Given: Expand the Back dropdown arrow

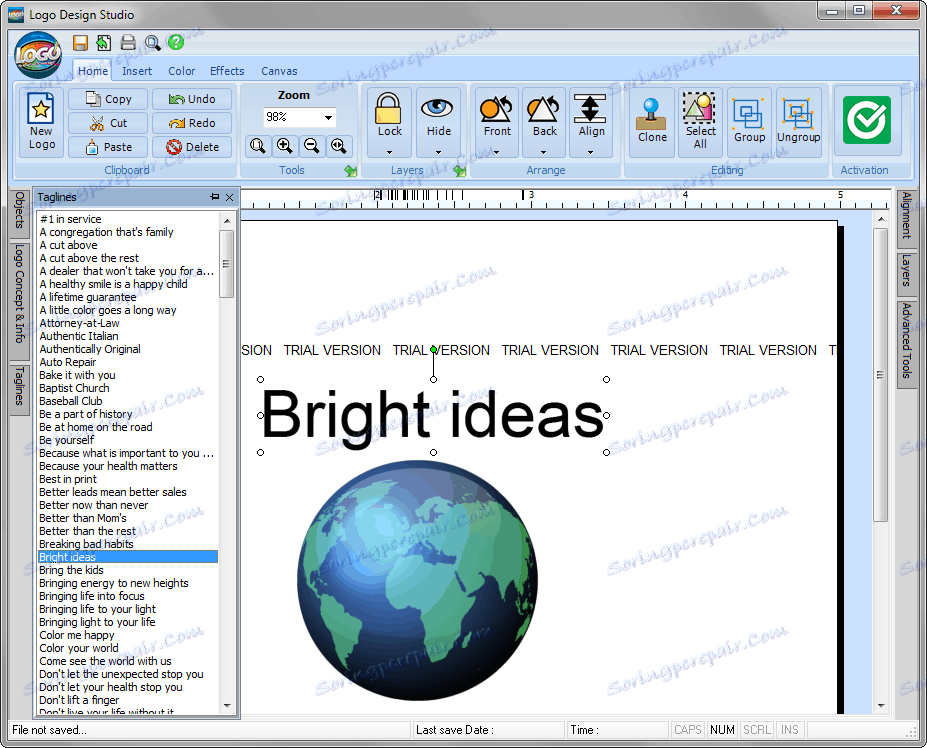Looking at the screenshot, I should click(x=543, y=152).
